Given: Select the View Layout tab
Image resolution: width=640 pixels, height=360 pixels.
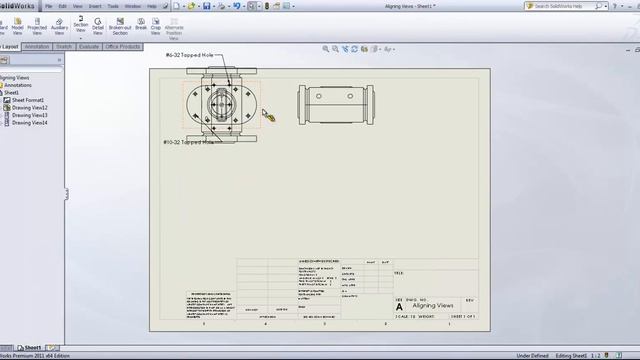Looking at the screenshot, I should point(10,47).
